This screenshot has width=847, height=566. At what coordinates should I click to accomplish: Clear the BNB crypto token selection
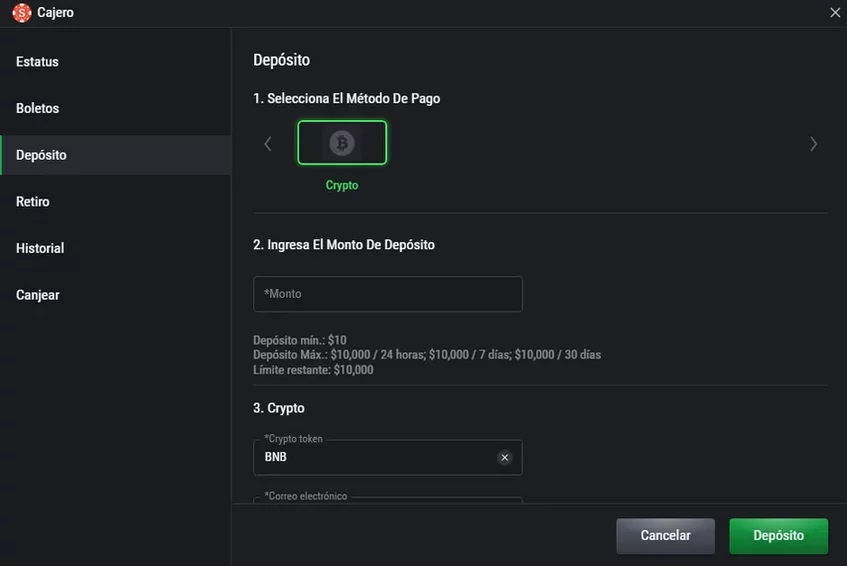(x=504, y=457)
